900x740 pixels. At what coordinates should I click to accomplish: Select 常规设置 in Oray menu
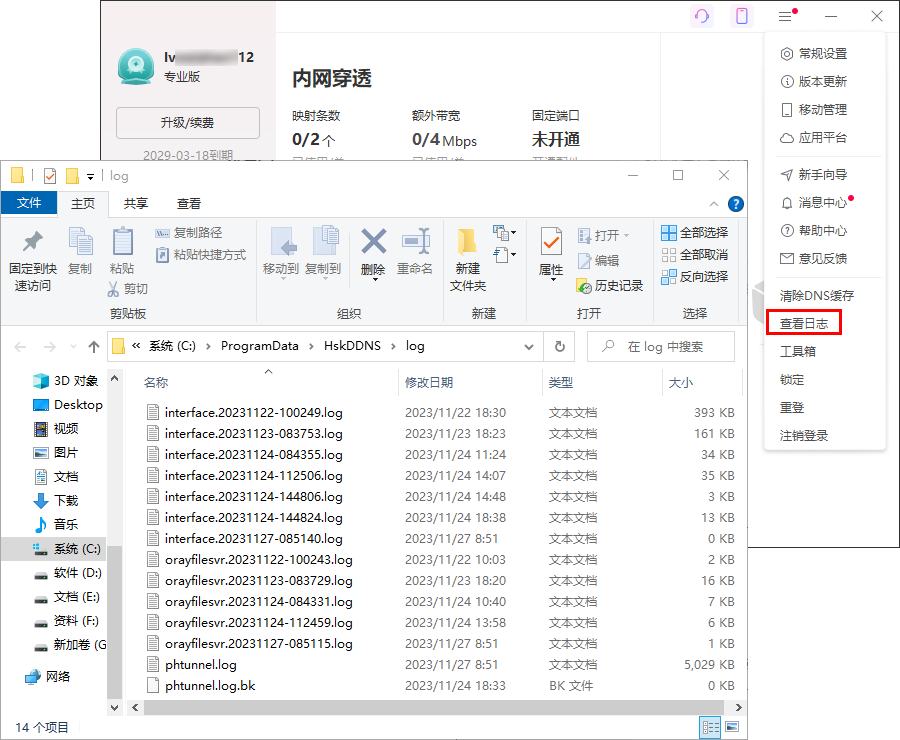coord(814,54)
